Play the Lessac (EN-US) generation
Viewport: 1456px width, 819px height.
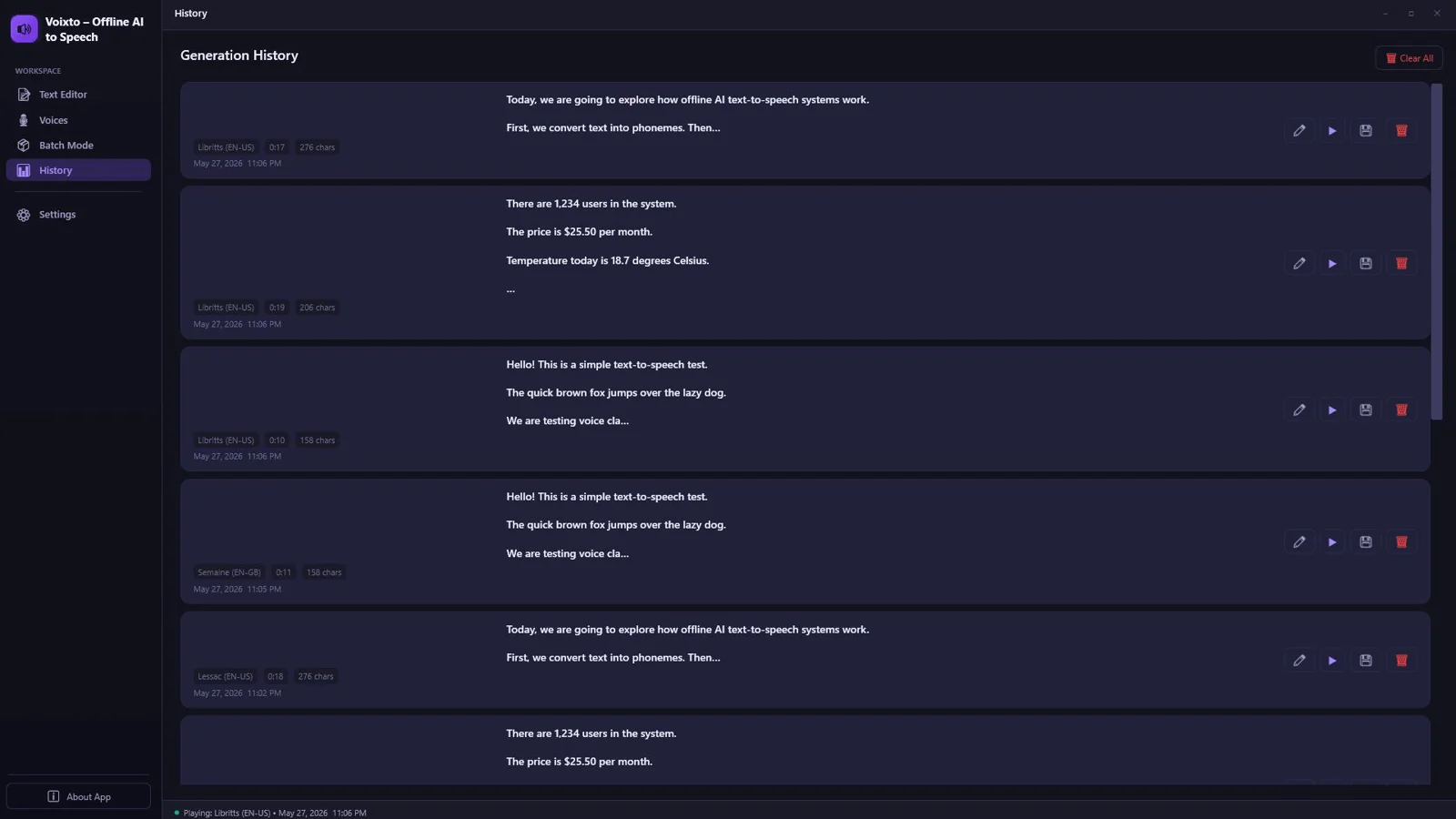1332,661
